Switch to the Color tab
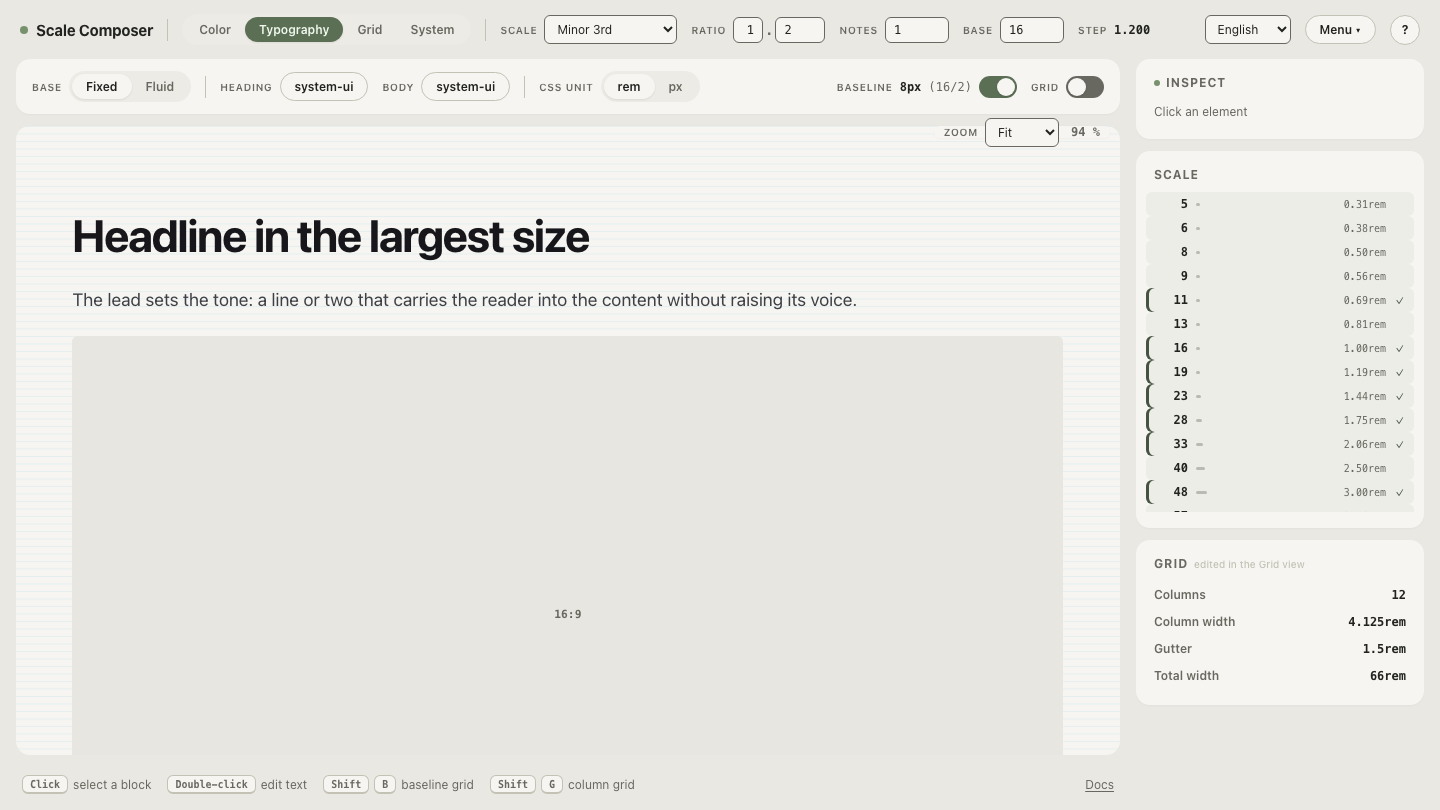The width and height of the screenshot is (1440, 810). coord(215,30)
